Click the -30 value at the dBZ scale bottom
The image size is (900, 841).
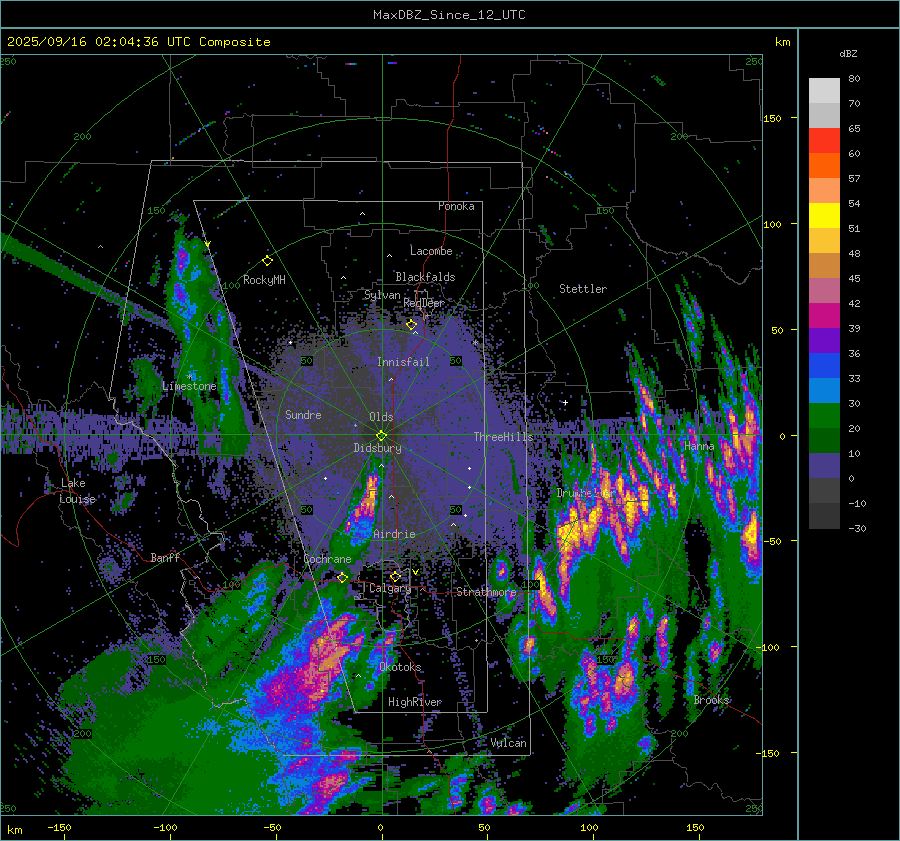(x=857, y=529)
